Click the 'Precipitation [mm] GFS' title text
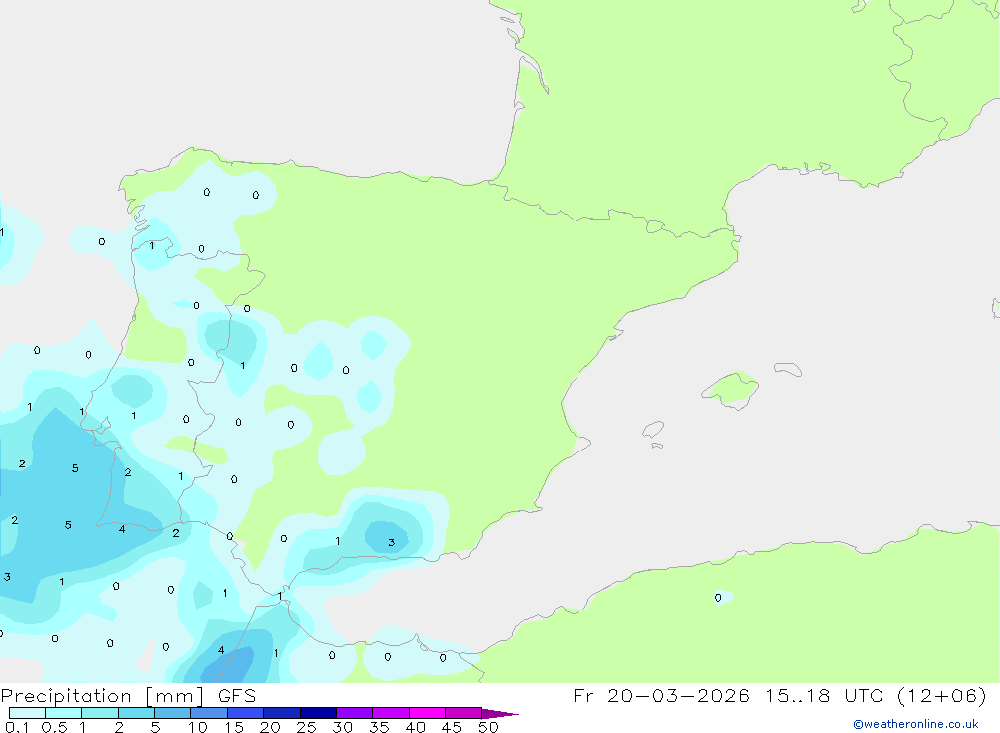This screenshot has height=733, width=1000. [128, 696]
